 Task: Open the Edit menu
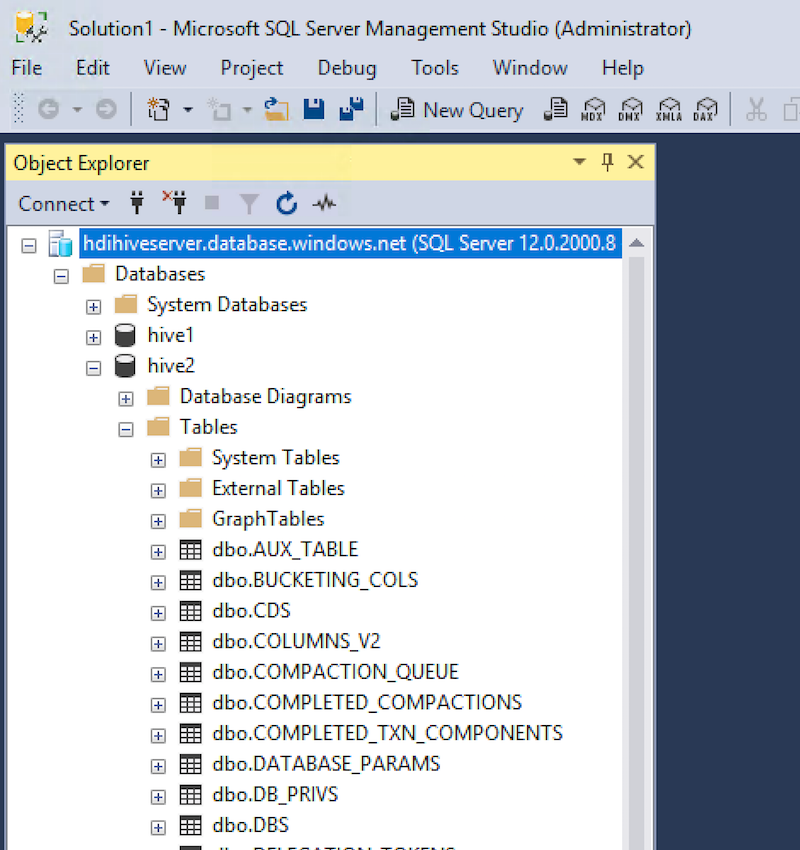tap(93, 68)
